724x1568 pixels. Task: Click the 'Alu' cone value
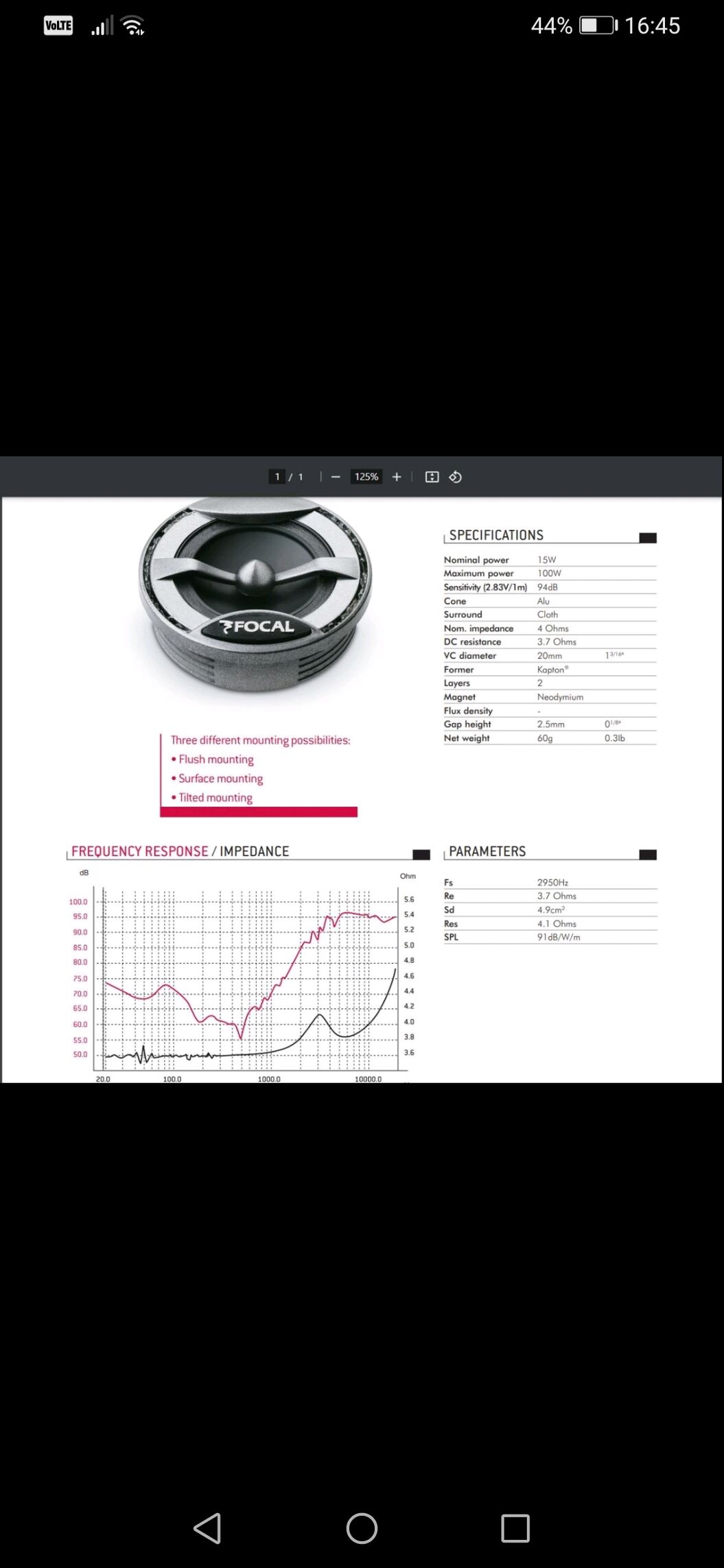tap(543, 601)
